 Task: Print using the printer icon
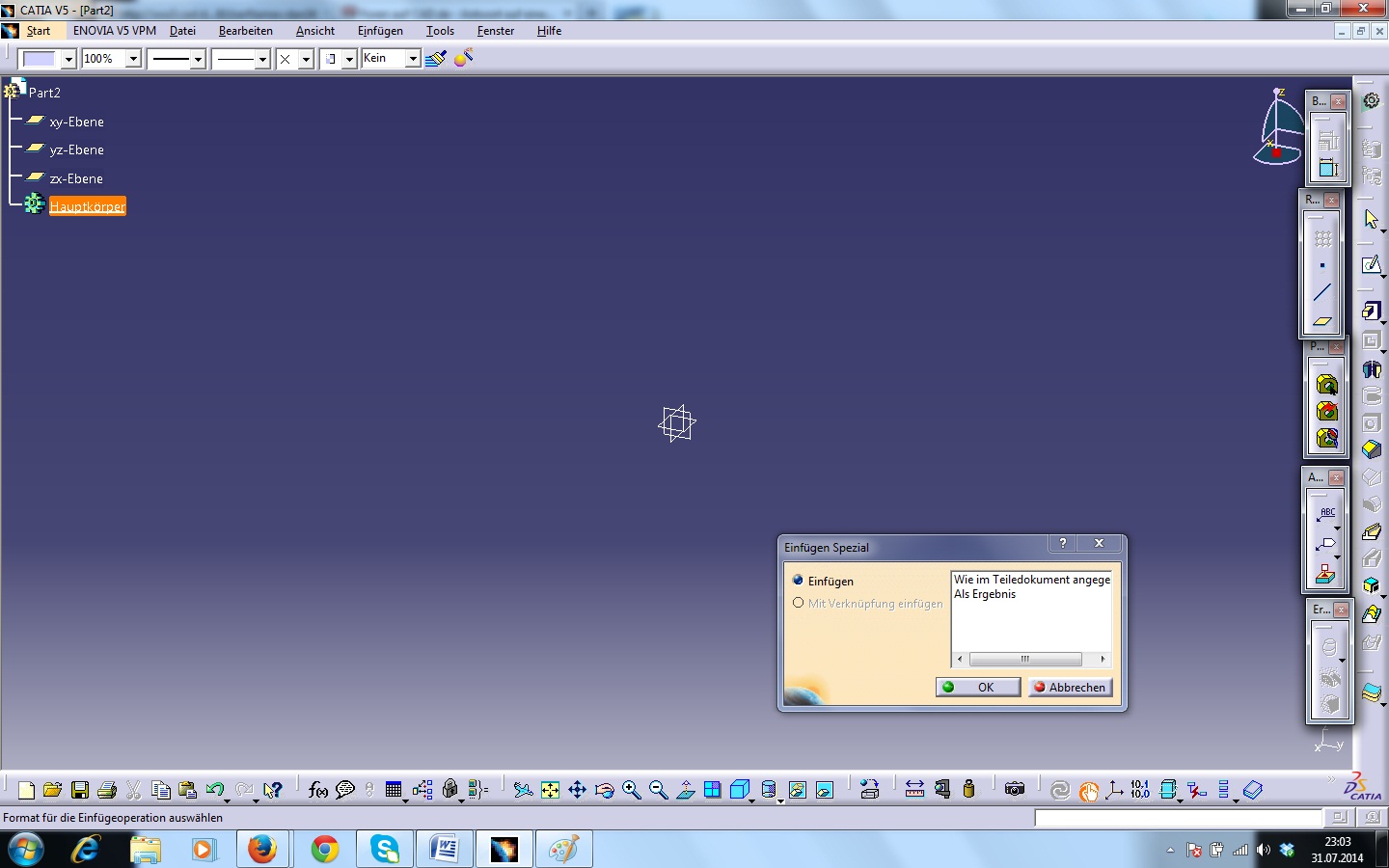click(107, 790)
